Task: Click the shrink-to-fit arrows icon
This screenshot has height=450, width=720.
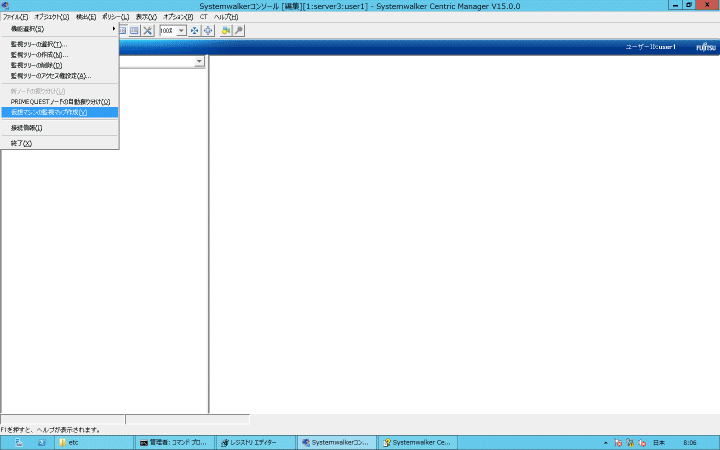Action: coord(194,31)
